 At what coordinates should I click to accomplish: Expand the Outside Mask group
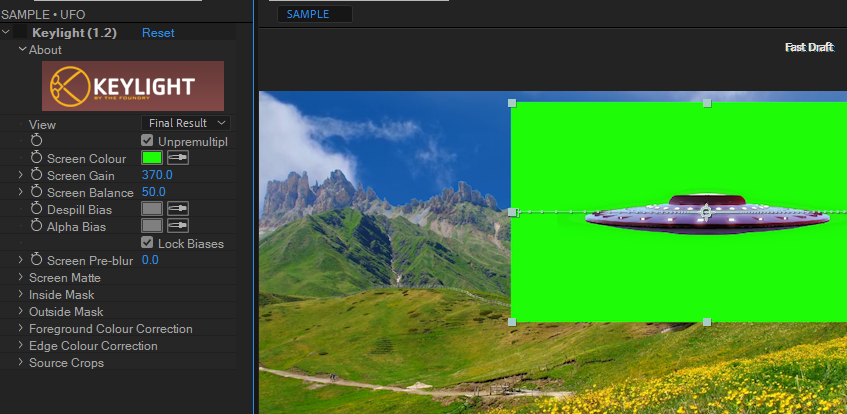pos(21,311)
